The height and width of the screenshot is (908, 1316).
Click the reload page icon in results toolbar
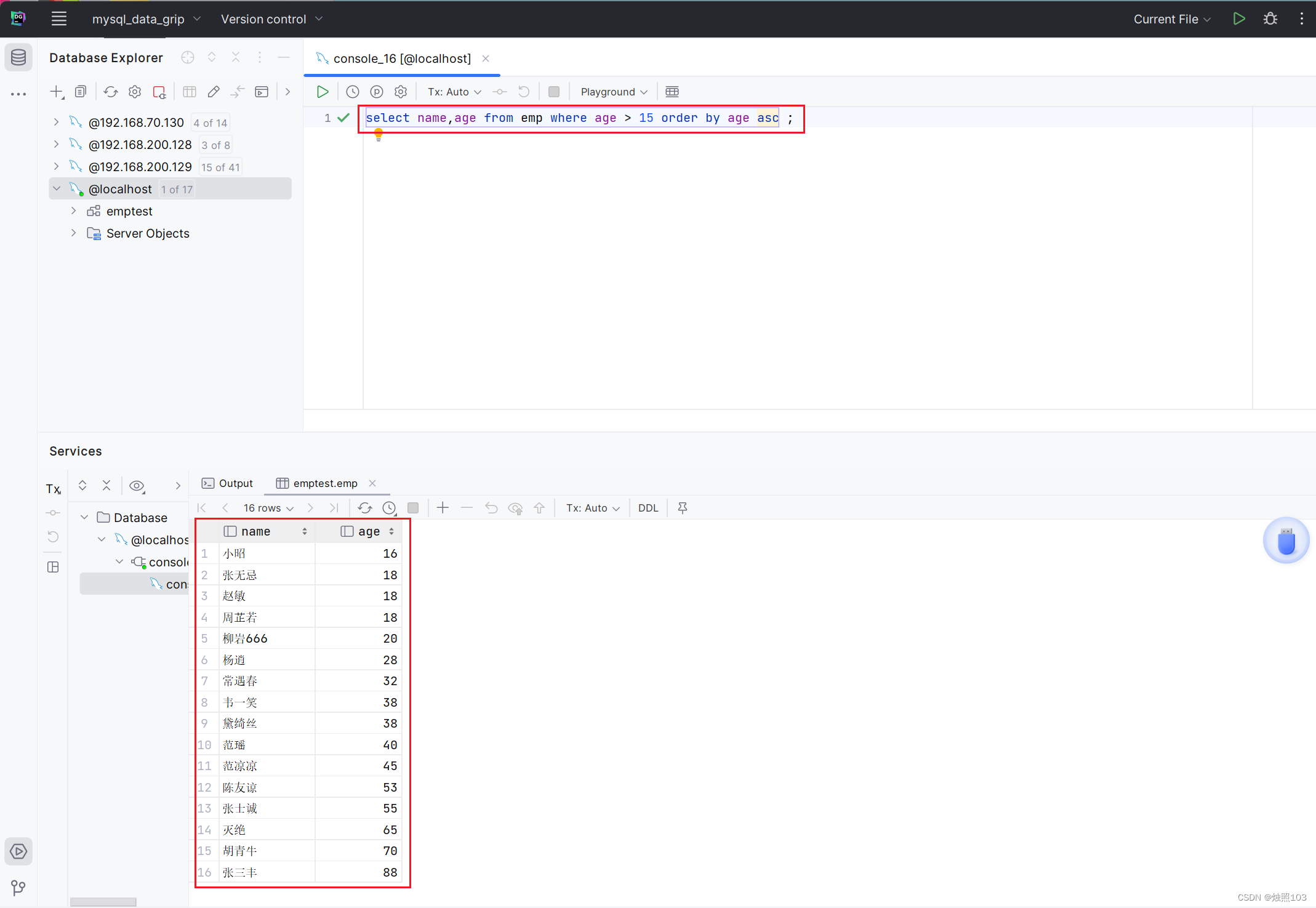[x=365, y=508]
